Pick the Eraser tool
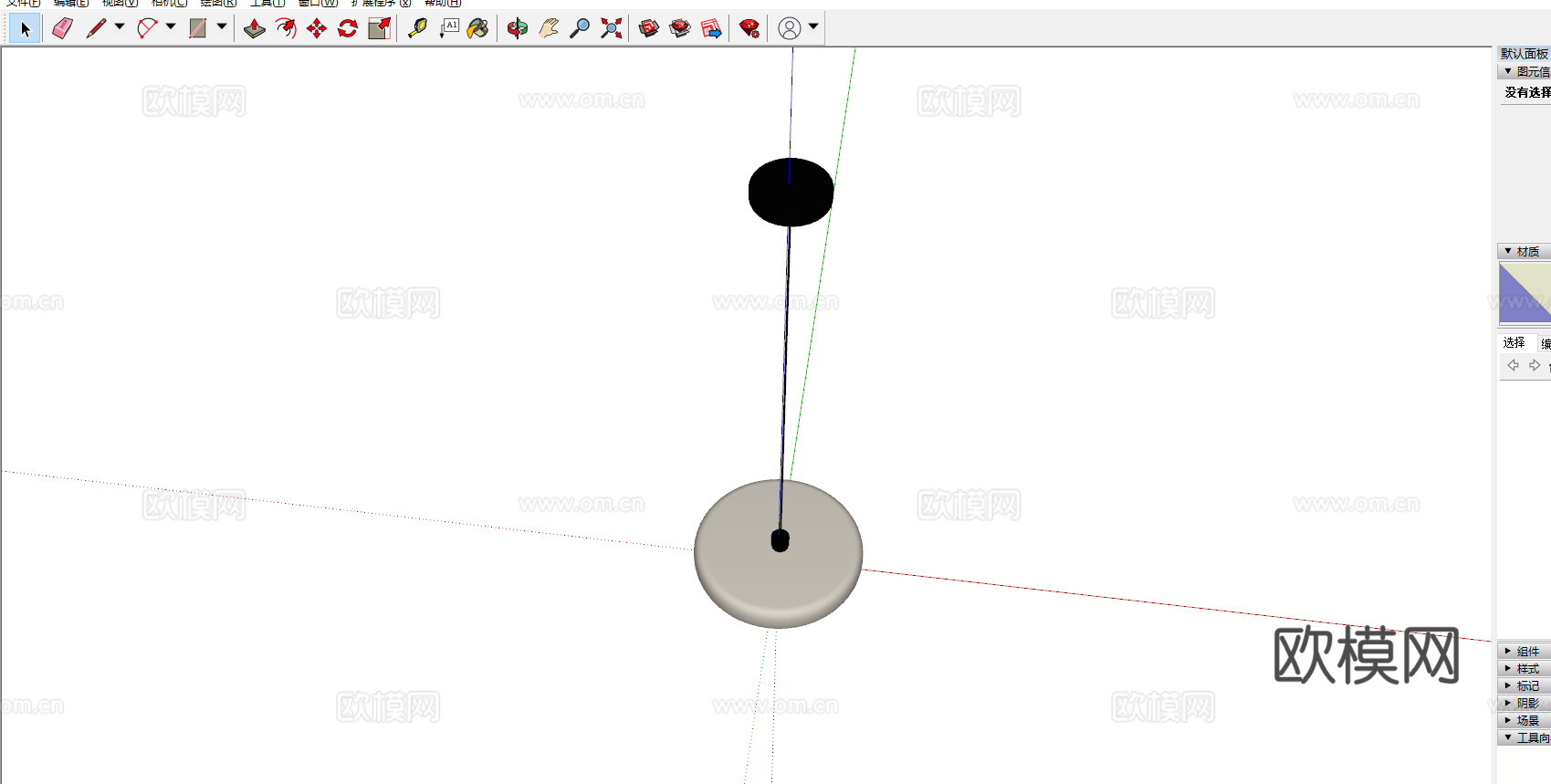The image size is (1551, 784). pyautogui.click(x=62, y=29)
